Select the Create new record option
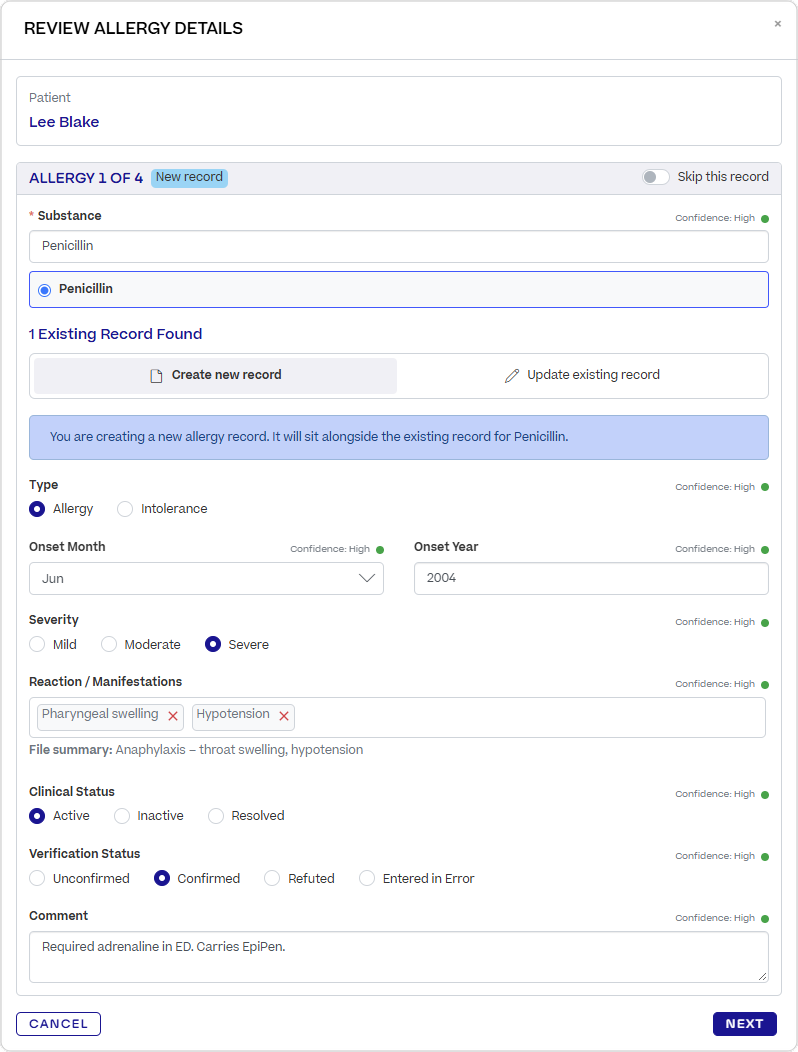 pos(215,376)
